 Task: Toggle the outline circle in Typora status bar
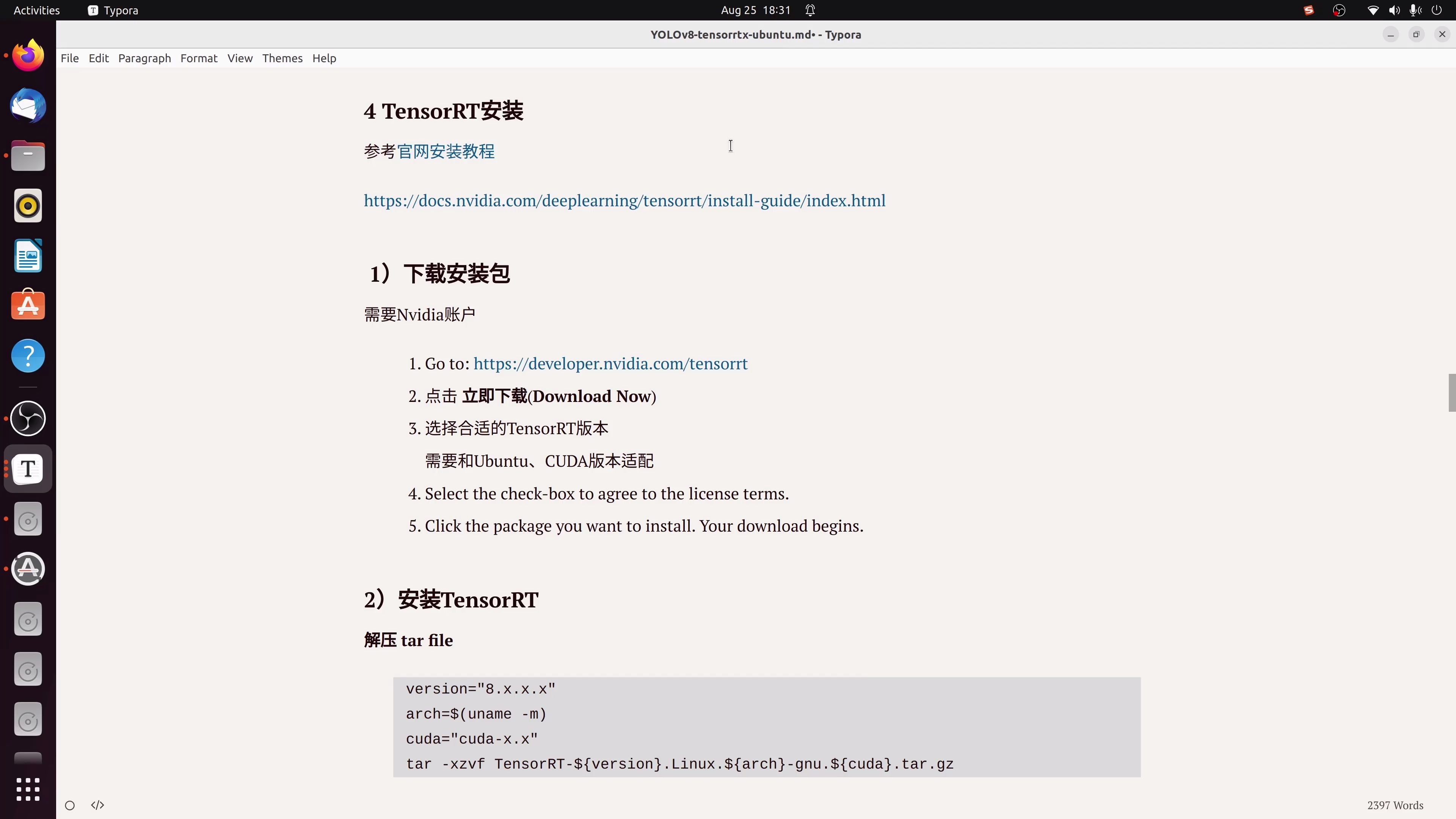click(69, 805)
